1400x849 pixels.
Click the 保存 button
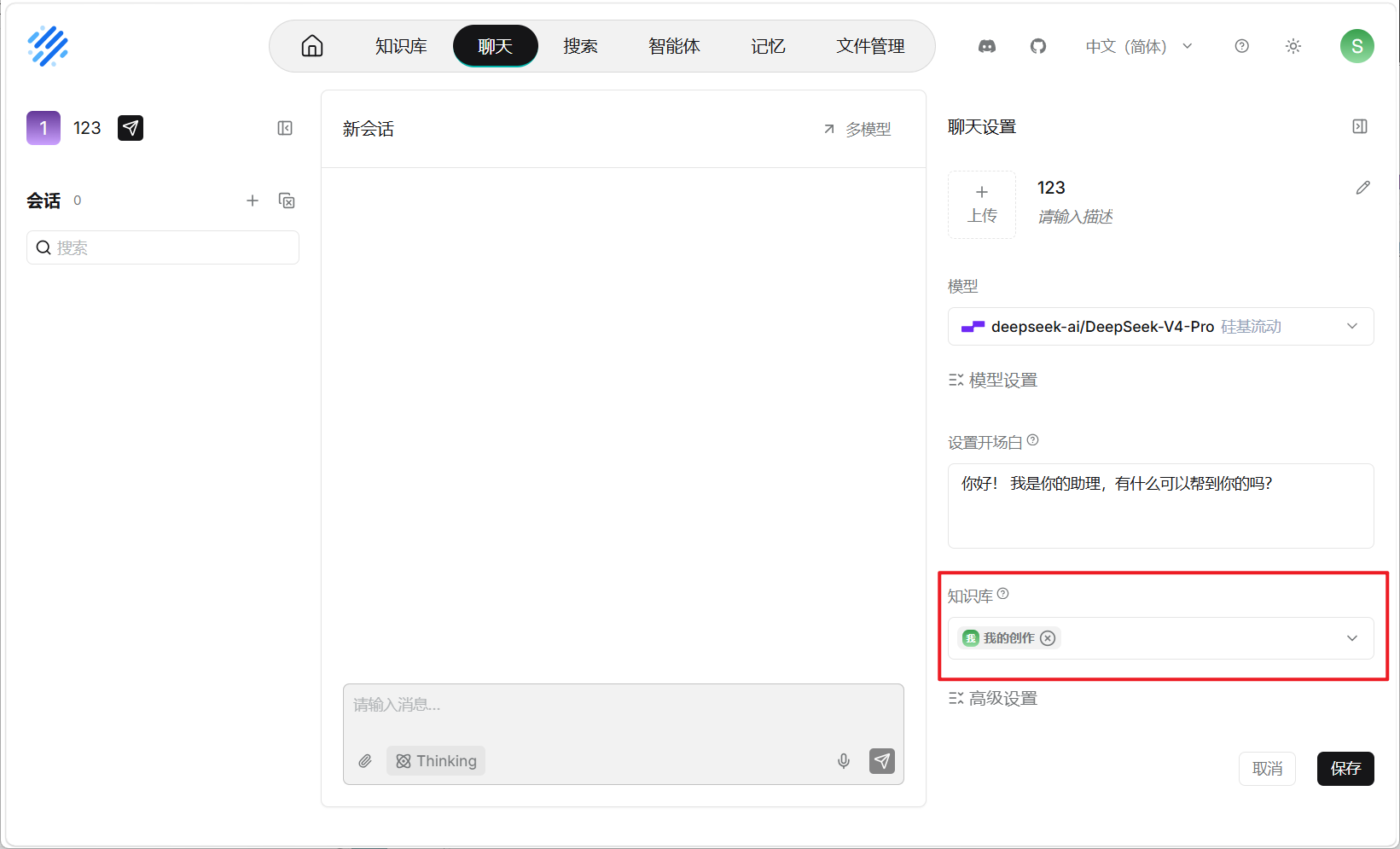tap(1345, 769)
